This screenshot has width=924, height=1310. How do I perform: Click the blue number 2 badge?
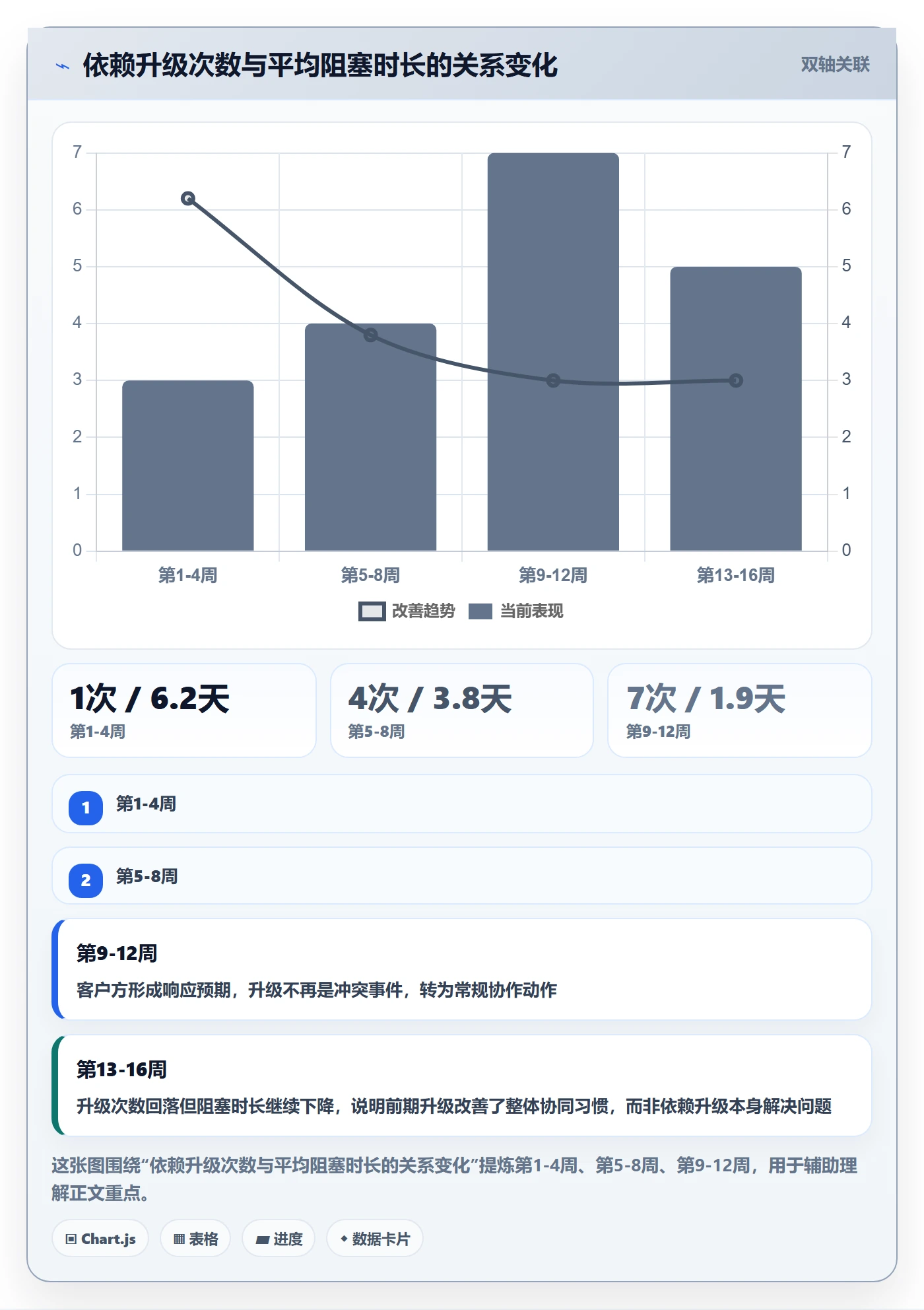(86, 880)
